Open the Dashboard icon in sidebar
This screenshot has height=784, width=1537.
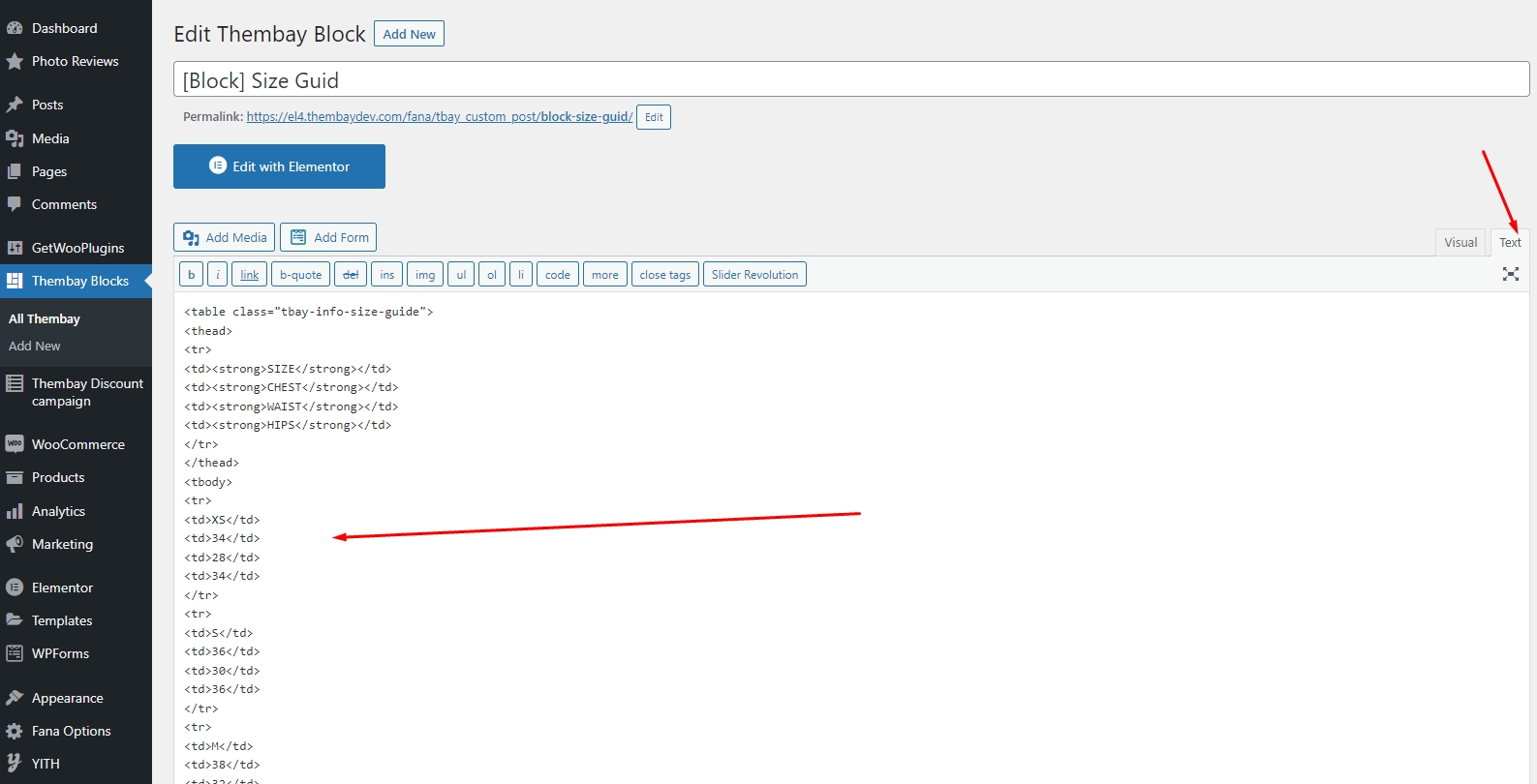[15, 28]
